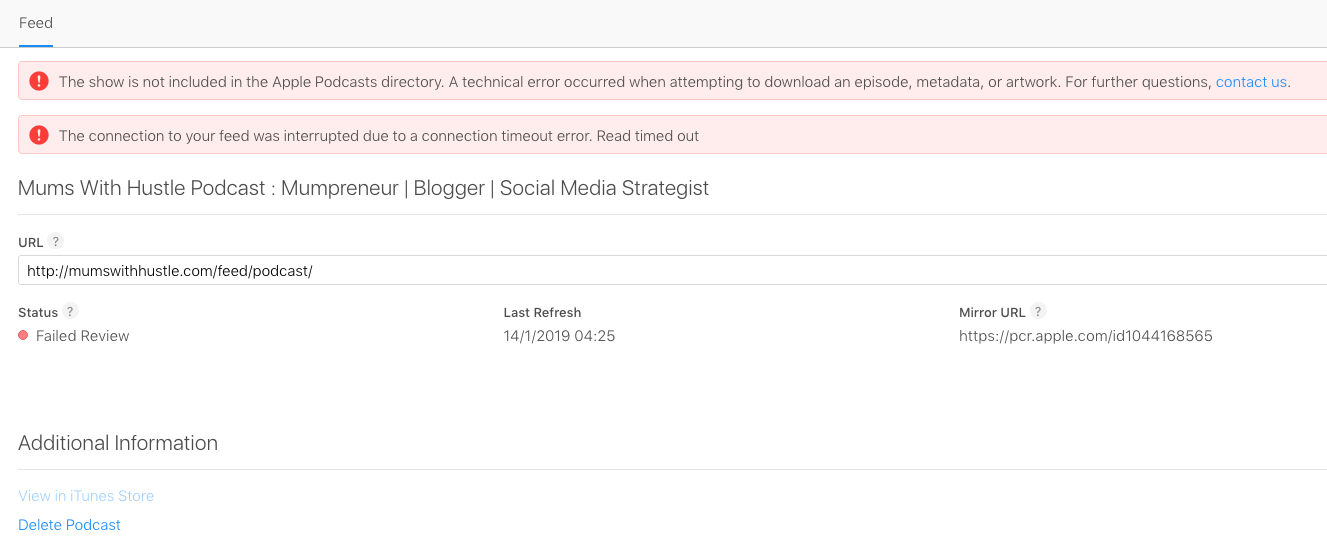Click the Last Refresh label
This screenshot has width=1327, height=553.
(542, 312)
